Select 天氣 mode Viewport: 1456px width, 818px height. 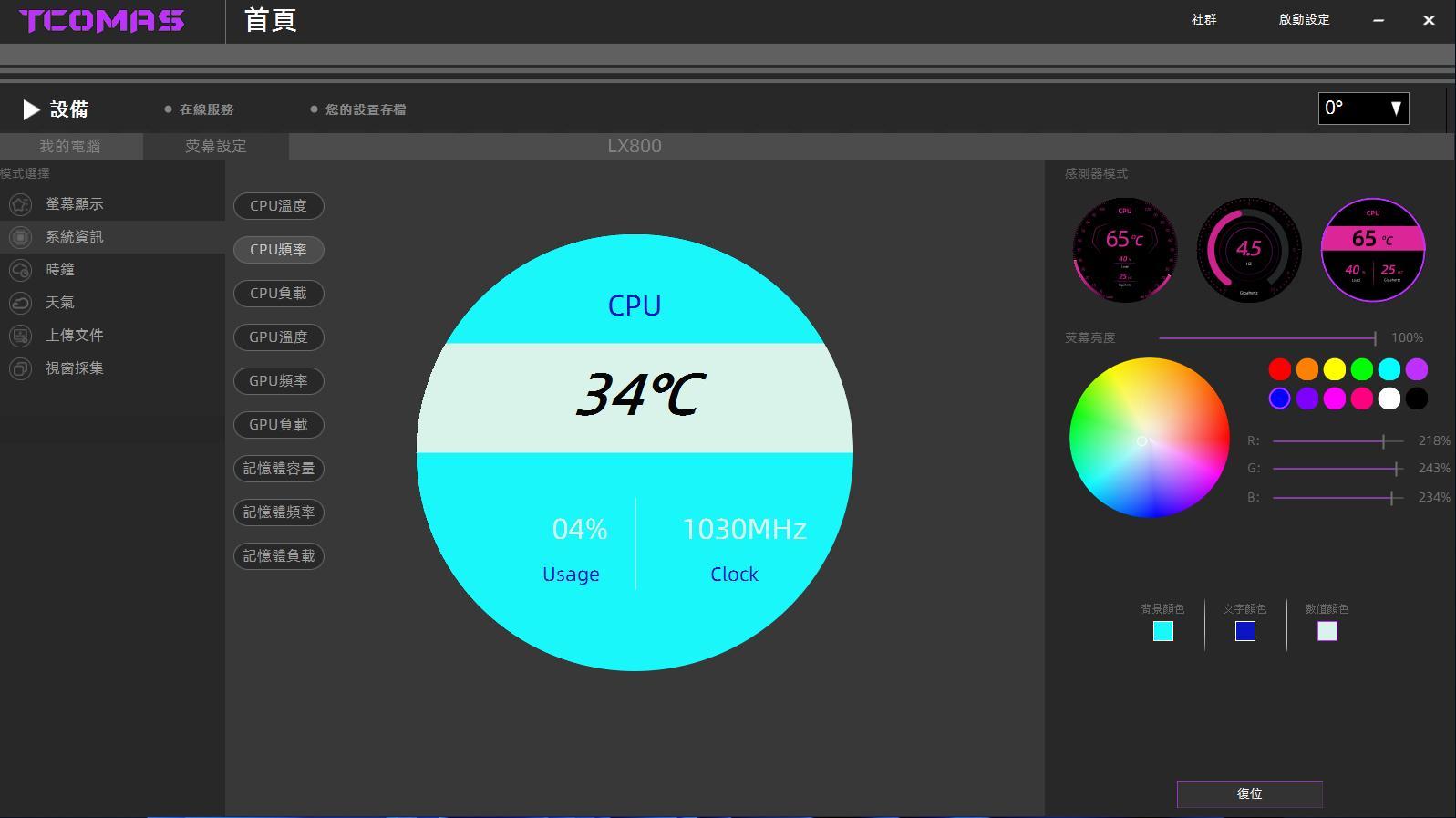tap(112, 303)
